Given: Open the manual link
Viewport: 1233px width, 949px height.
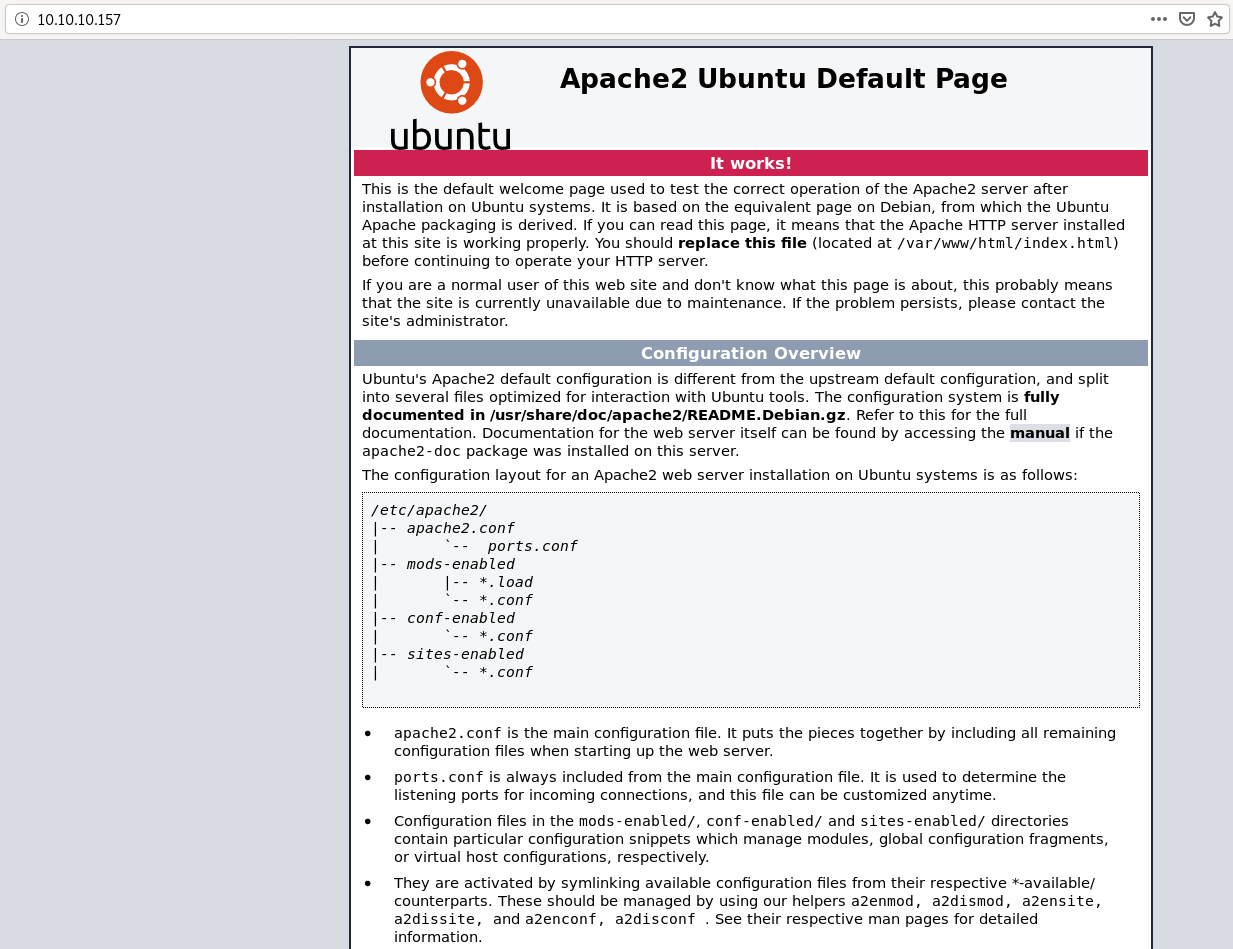Looking at the screenshot, I should coord(1039,433).
